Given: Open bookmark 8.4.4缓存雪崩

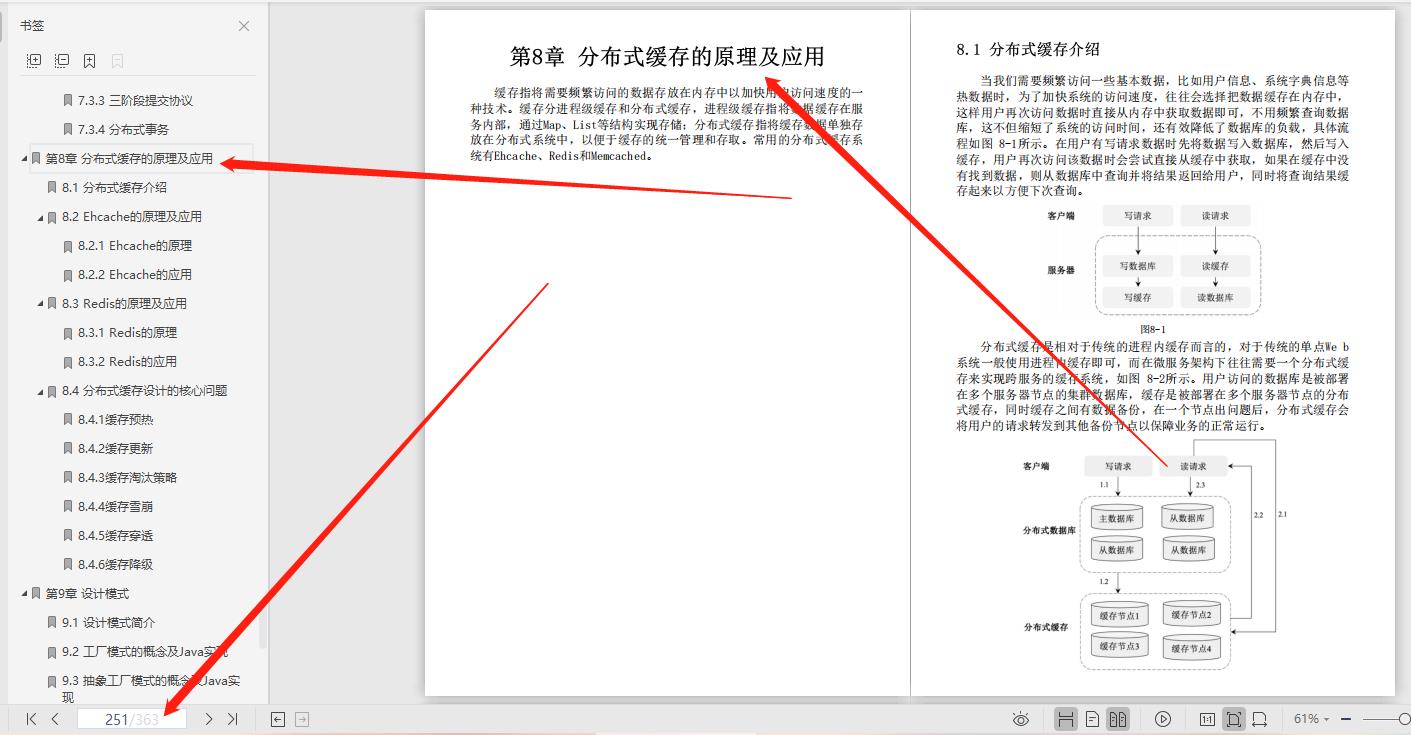Looking at the screenshot, I should coord(115,506).
